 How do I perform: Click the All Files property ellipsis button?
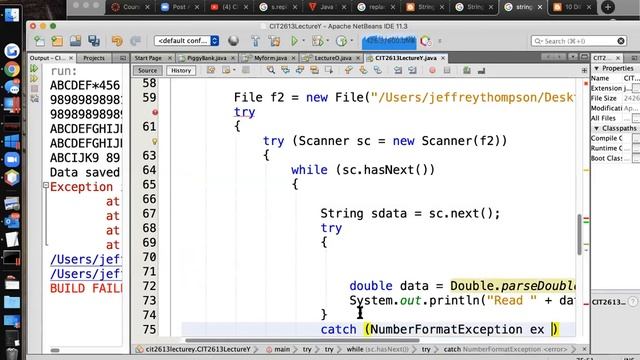tap(636, 118)
